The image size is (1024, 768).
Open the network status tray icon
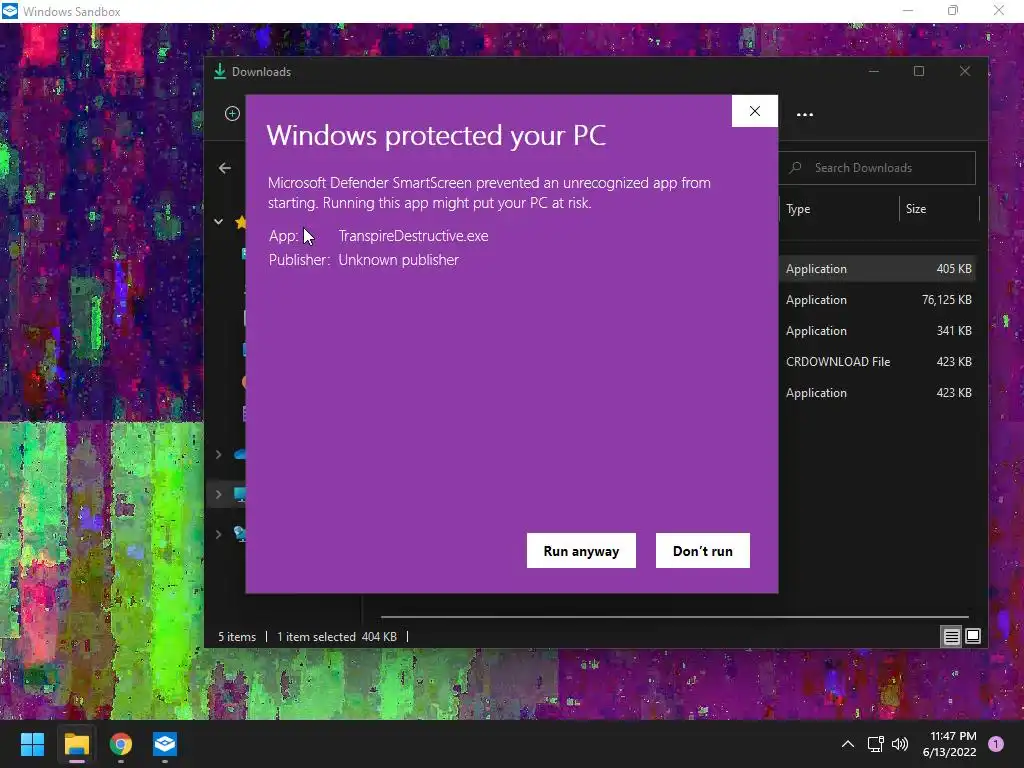pyautogui.click(x=875, y=744)
